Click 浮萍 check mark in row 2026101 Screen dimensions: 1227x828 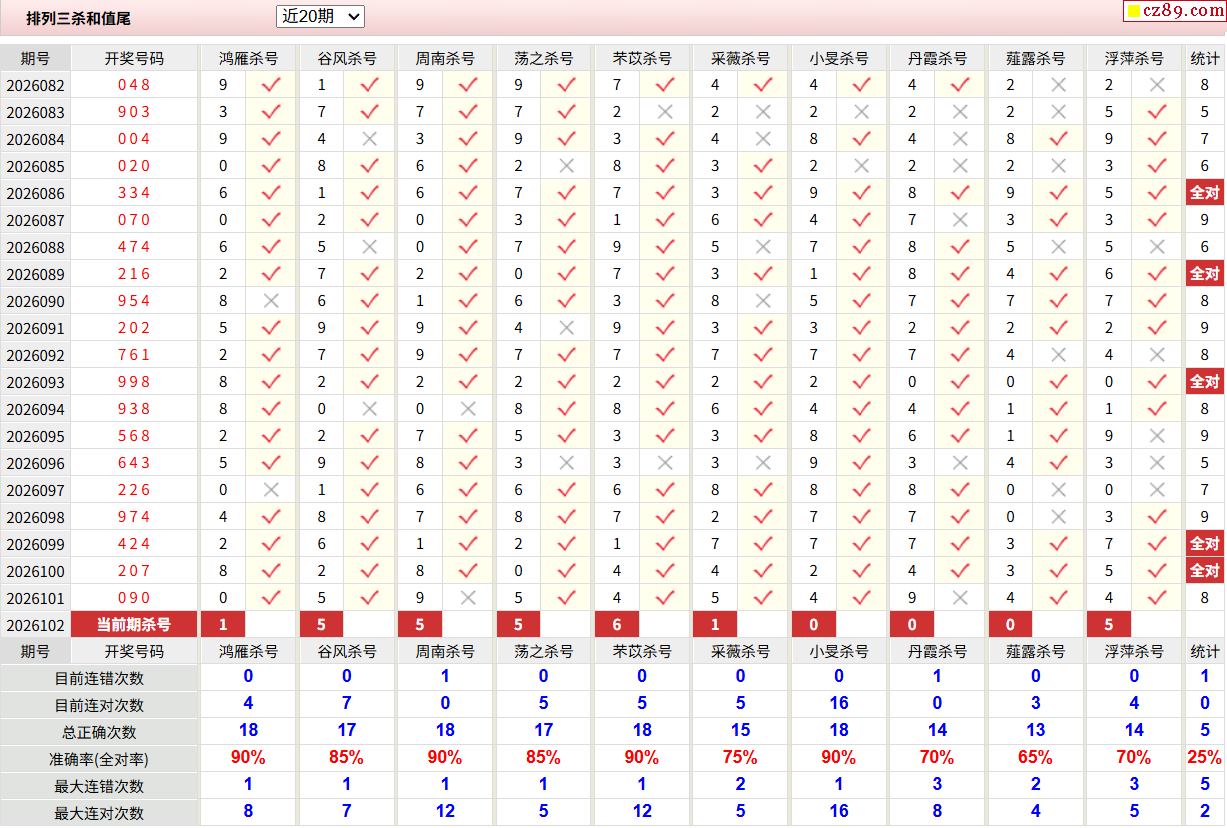1157,598
